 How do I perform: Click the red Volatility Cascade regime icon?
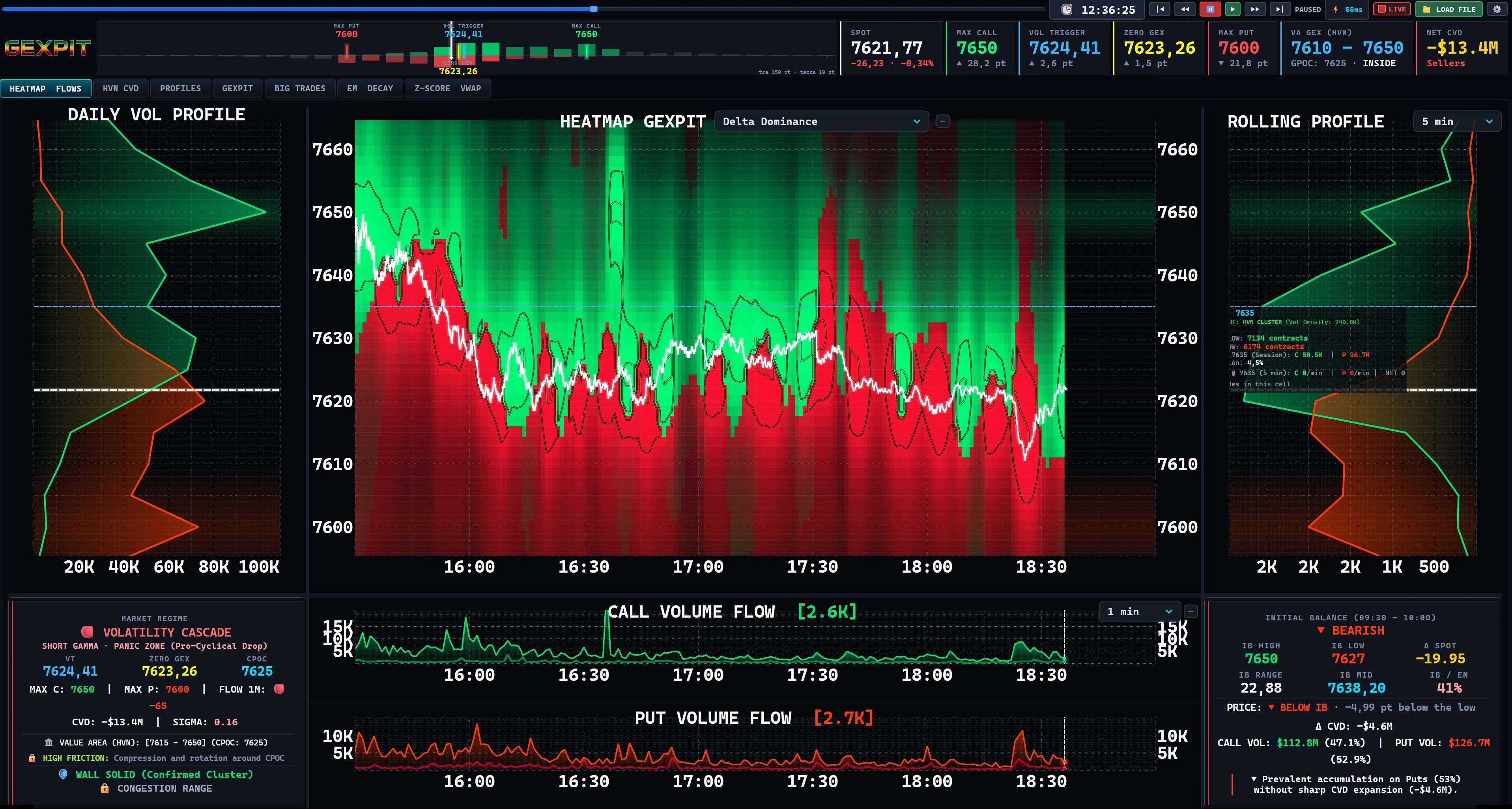click(x=88, y=632)
